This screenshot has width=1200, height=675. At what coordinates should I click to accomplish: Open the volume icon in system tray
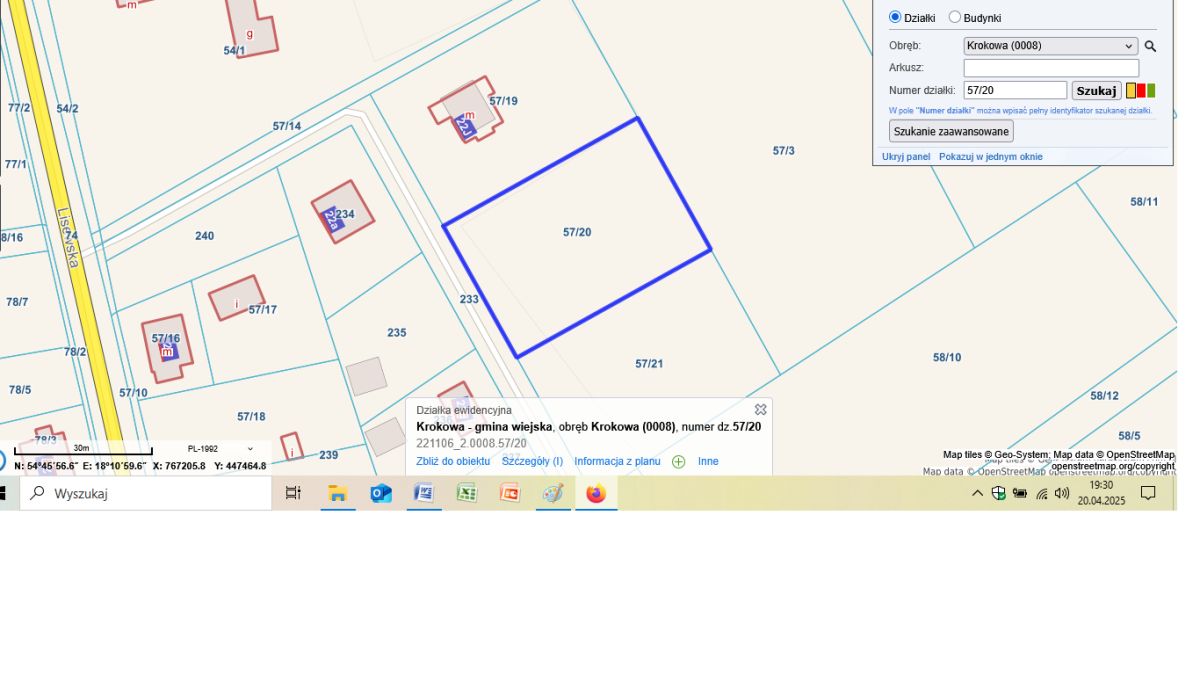click(1061, 493)
